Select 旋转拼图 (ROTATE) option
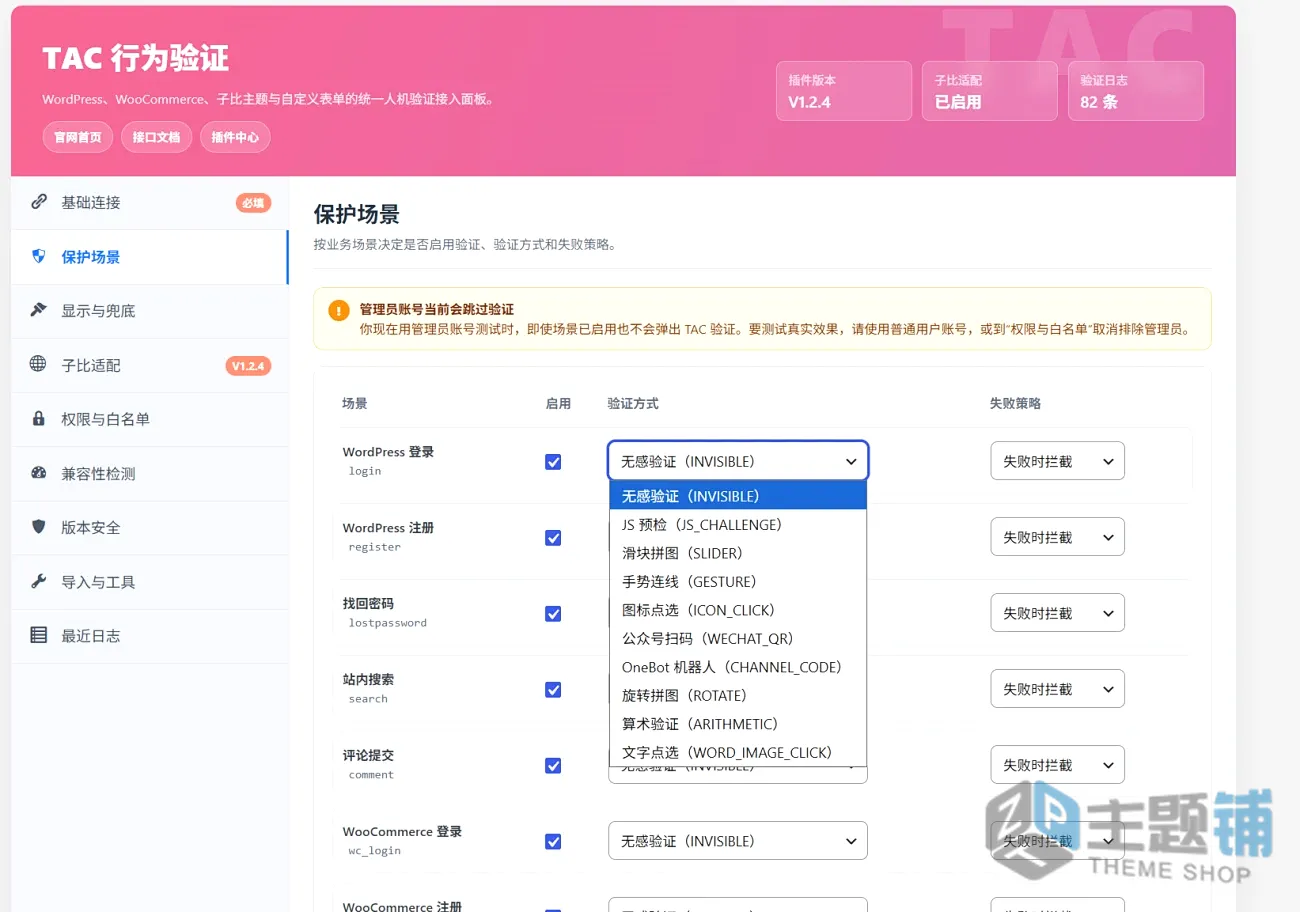1300x912 pixels. coord(738,696)
